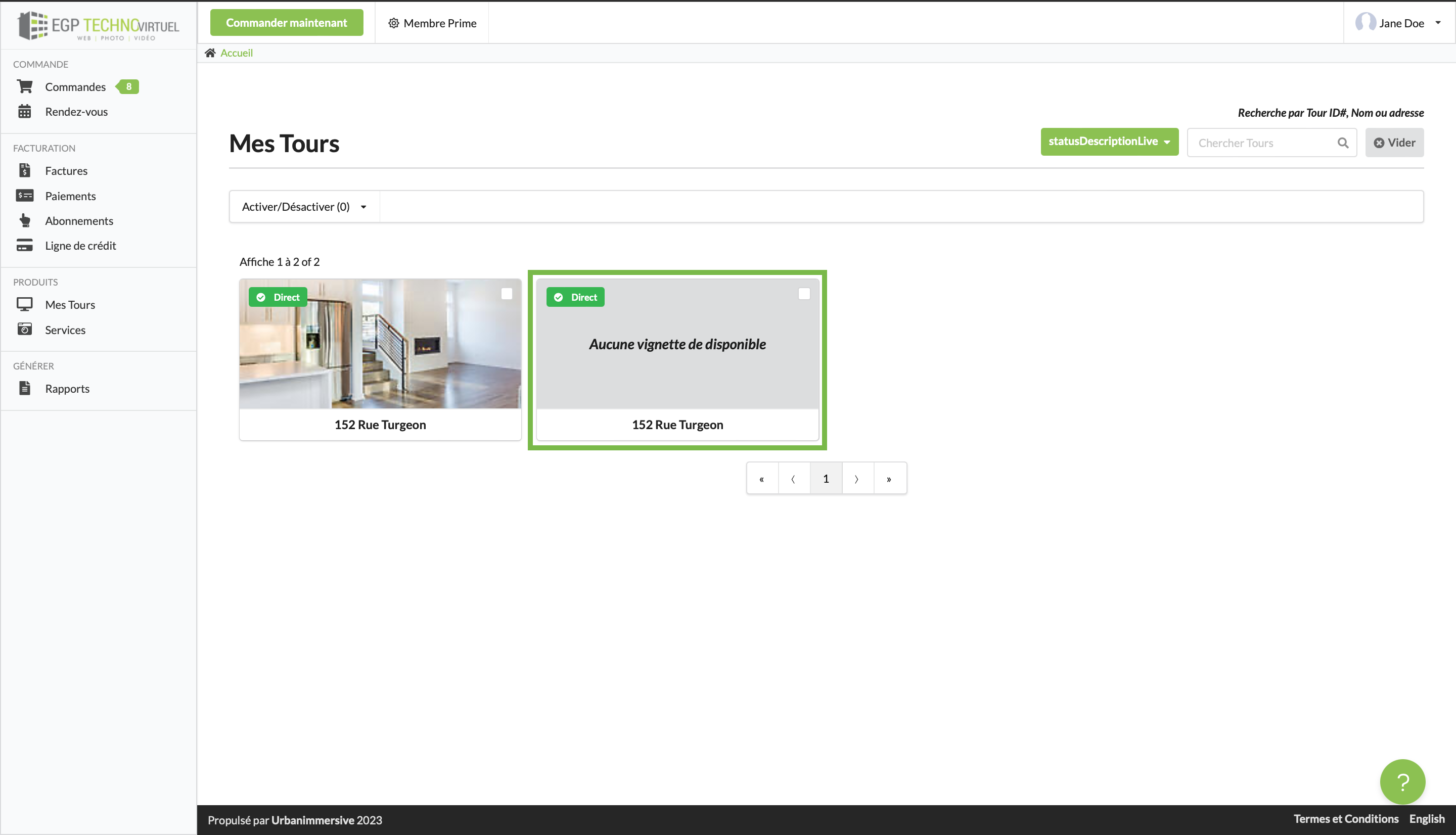Check the first 152 Rue Turgeon tour checkbox
Image resolution: width=1456 pixels, height=835 pixels.
(507, 294)
